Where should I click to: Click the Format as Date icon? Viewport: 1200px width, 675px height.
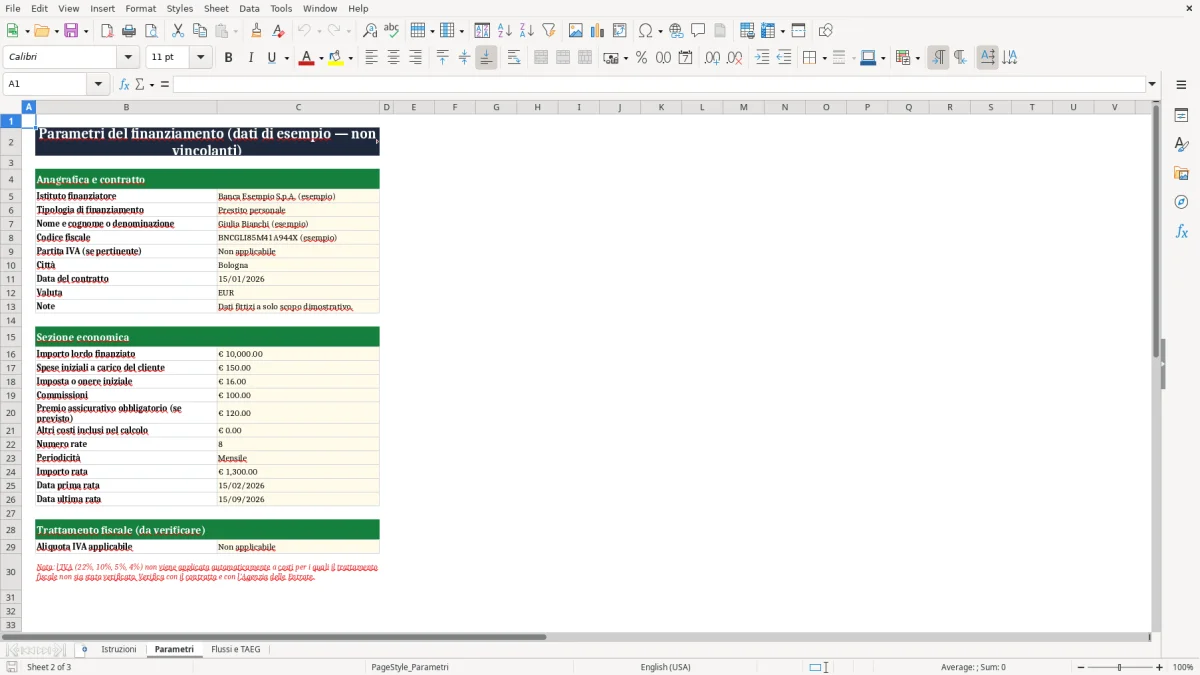click(x=686, y=58)
